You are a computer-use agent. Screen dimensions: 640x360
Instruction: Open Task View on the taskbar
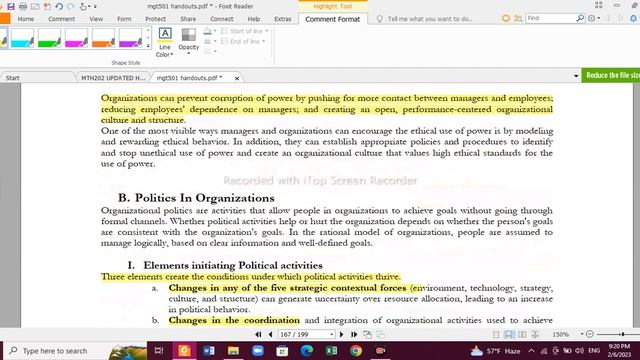pos(159,351)
